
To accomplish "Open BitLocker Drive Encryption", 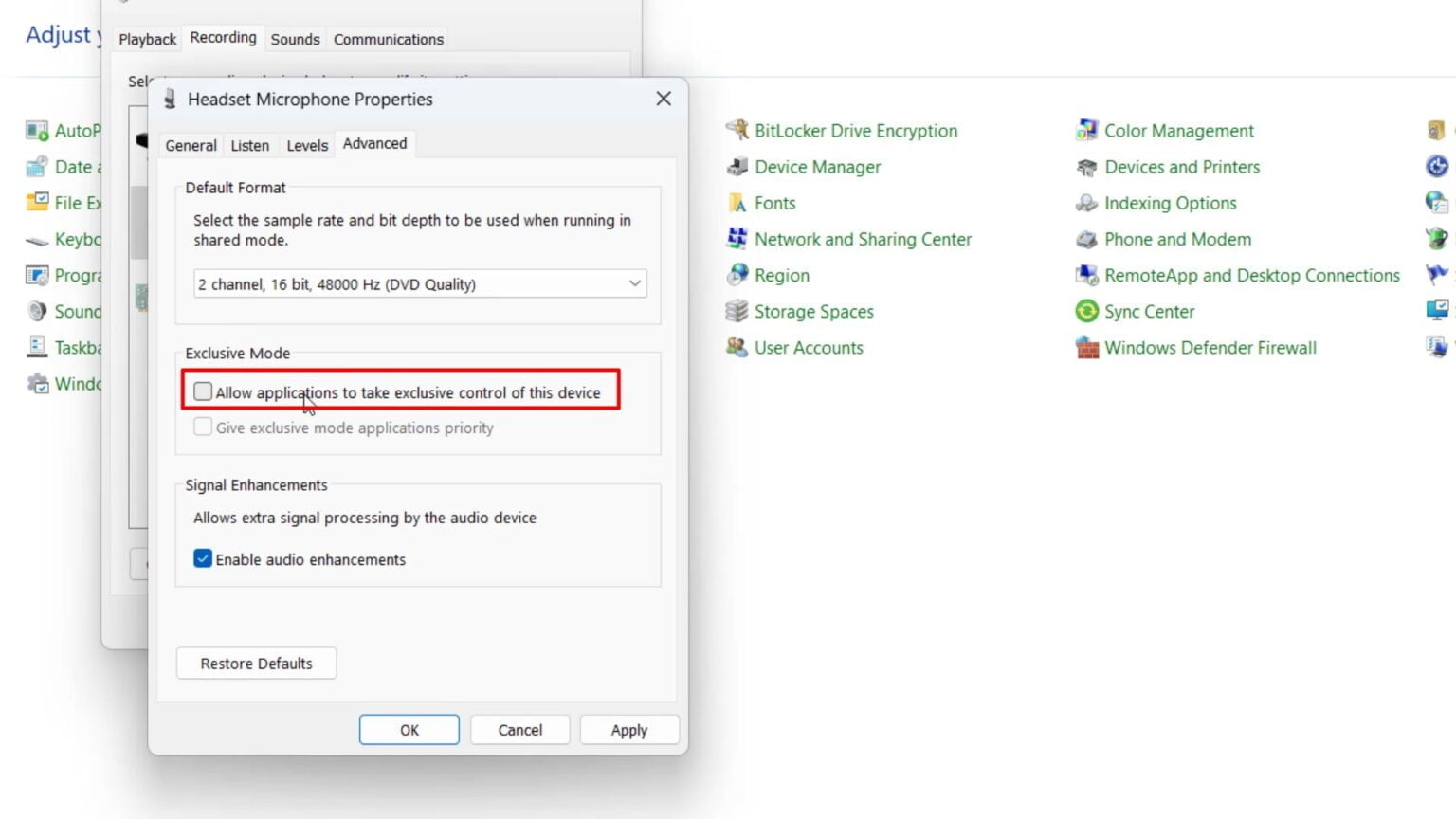I will pos(856,131).
